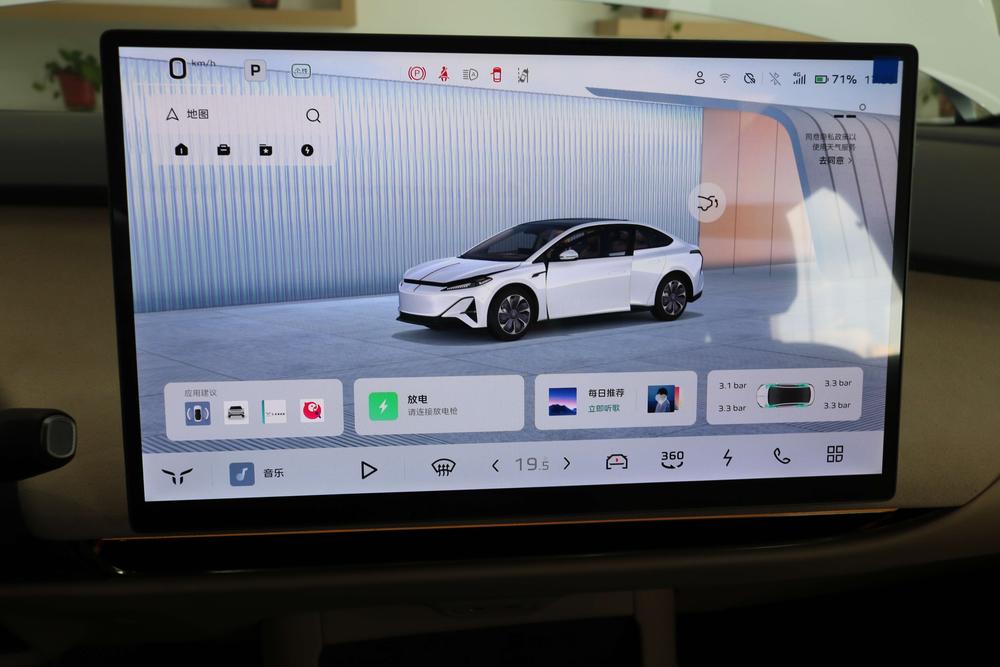Open the parking radar suggested app
The width and height of the screenshot is (1000, 667).
198,413
